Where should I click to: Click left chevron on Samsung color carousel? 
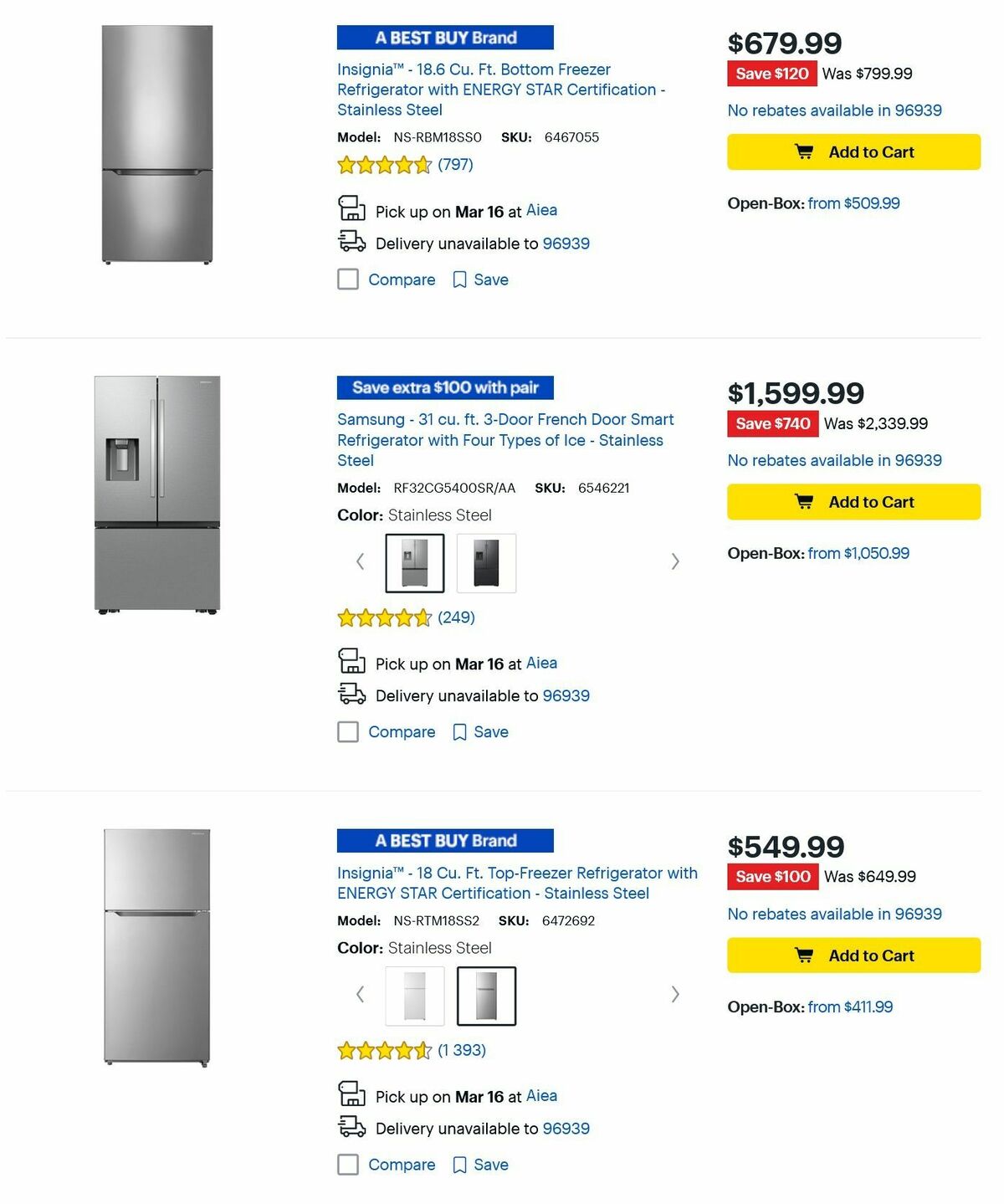tap(360, 561)
